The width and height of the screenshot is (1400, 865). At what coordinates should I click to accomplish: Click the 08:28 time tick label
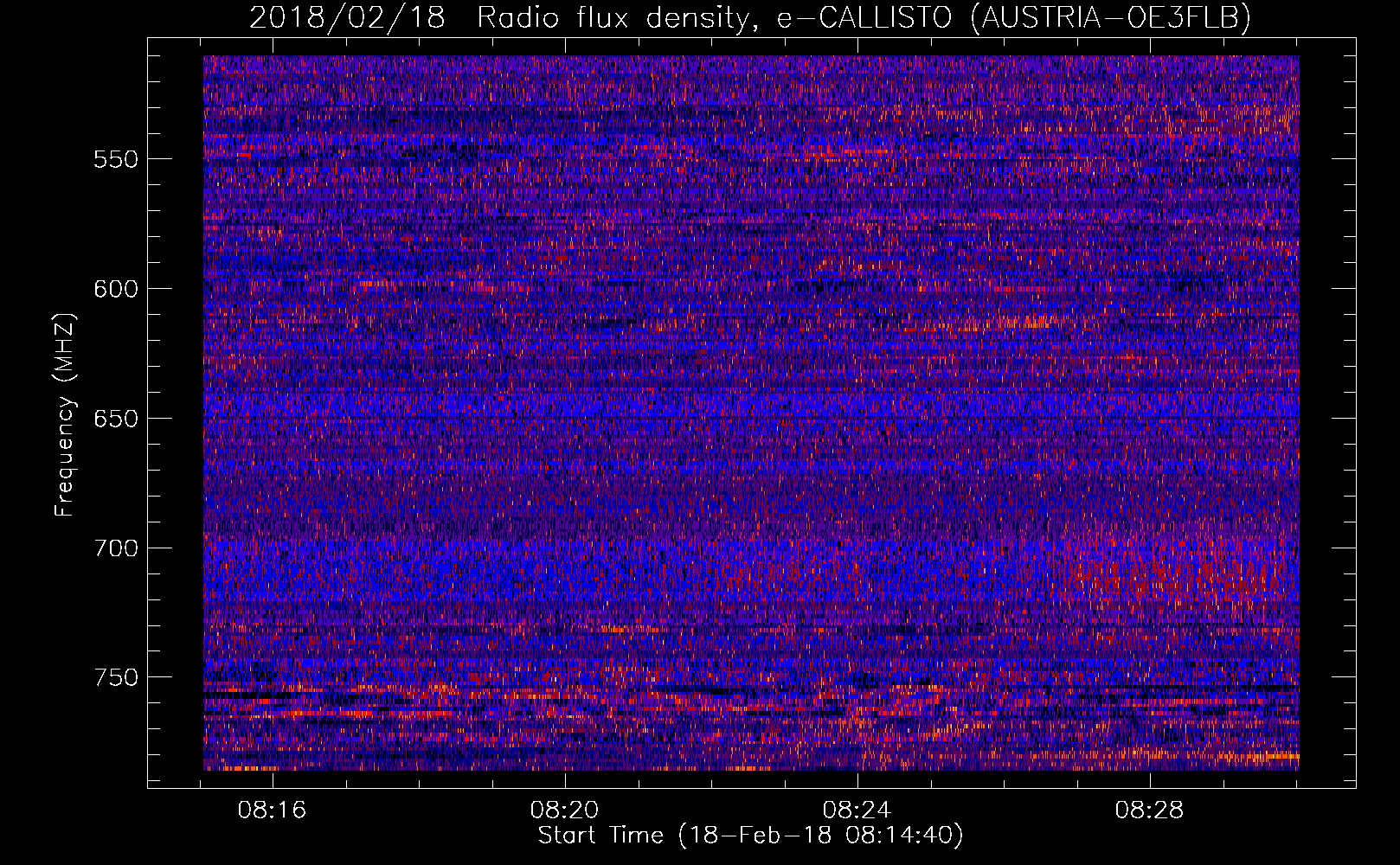pyautogui.click(x=1149, y=811)
